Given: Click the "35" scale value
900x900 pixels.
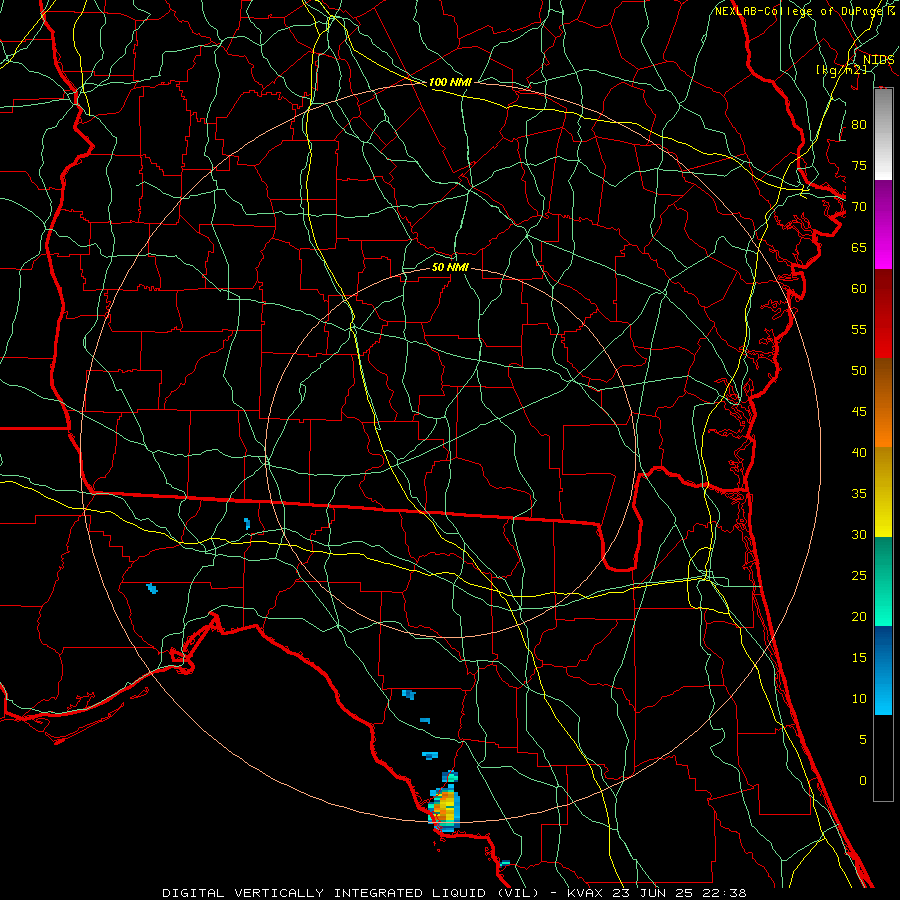Looking at the screenshot, I should tap(859, 494).
